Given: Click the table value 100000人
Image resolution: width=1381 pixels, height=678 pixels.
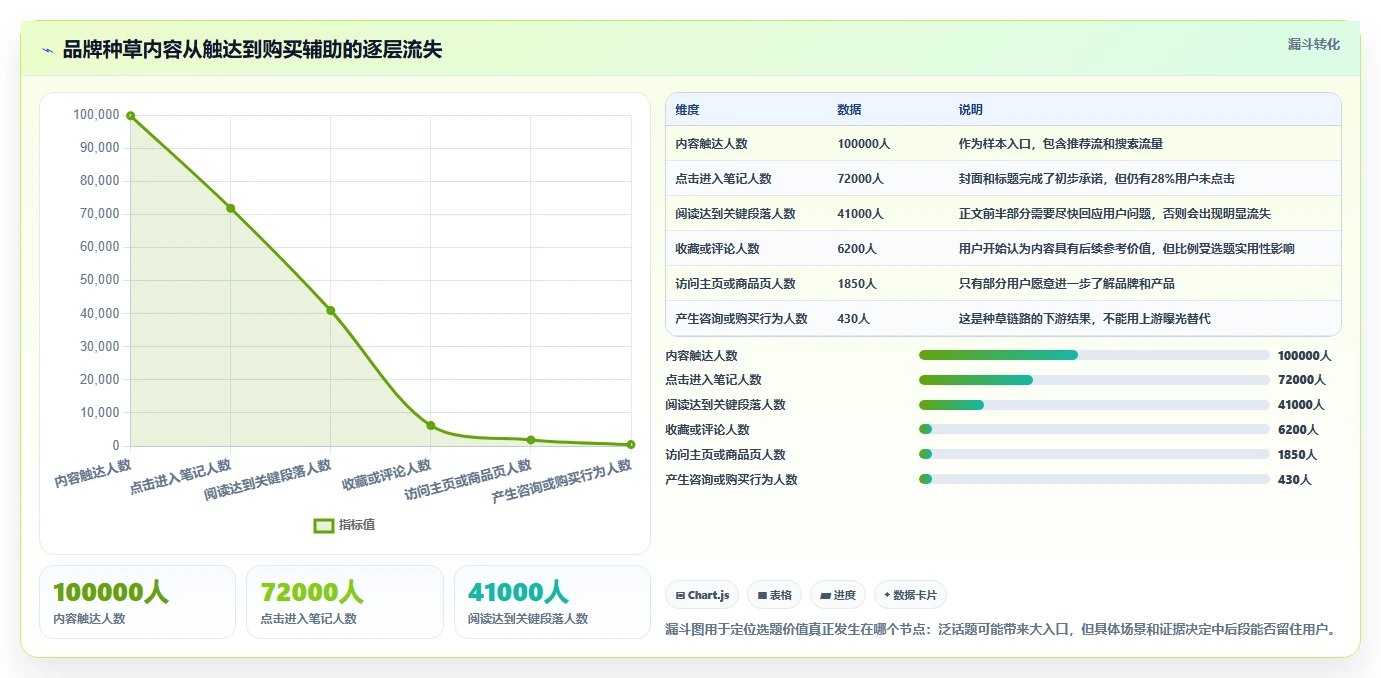Looking at the screenshot, I should tap(864, 144).
